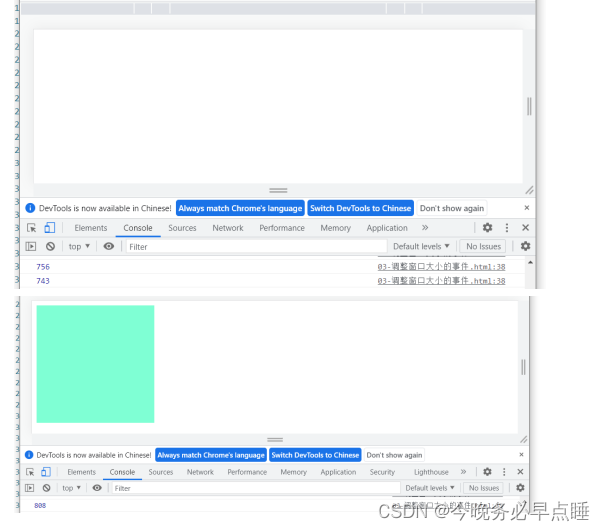This screenshot has width=605, height=531.
Task: Click Switch DevTools to Chinese in upper banner
Action: 360,208
